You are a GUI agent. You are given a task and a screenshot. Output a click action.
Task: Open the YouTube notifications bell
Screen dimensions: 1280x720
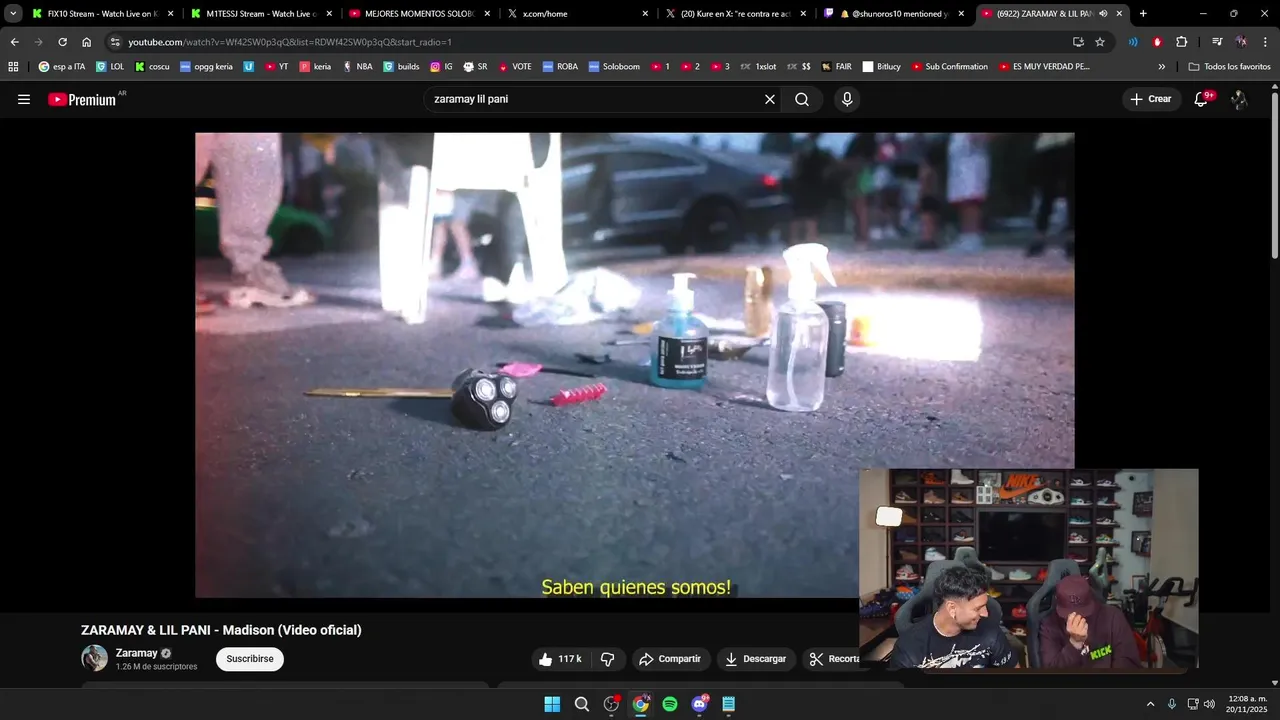pyautogui.click(x=1201, y=99)
